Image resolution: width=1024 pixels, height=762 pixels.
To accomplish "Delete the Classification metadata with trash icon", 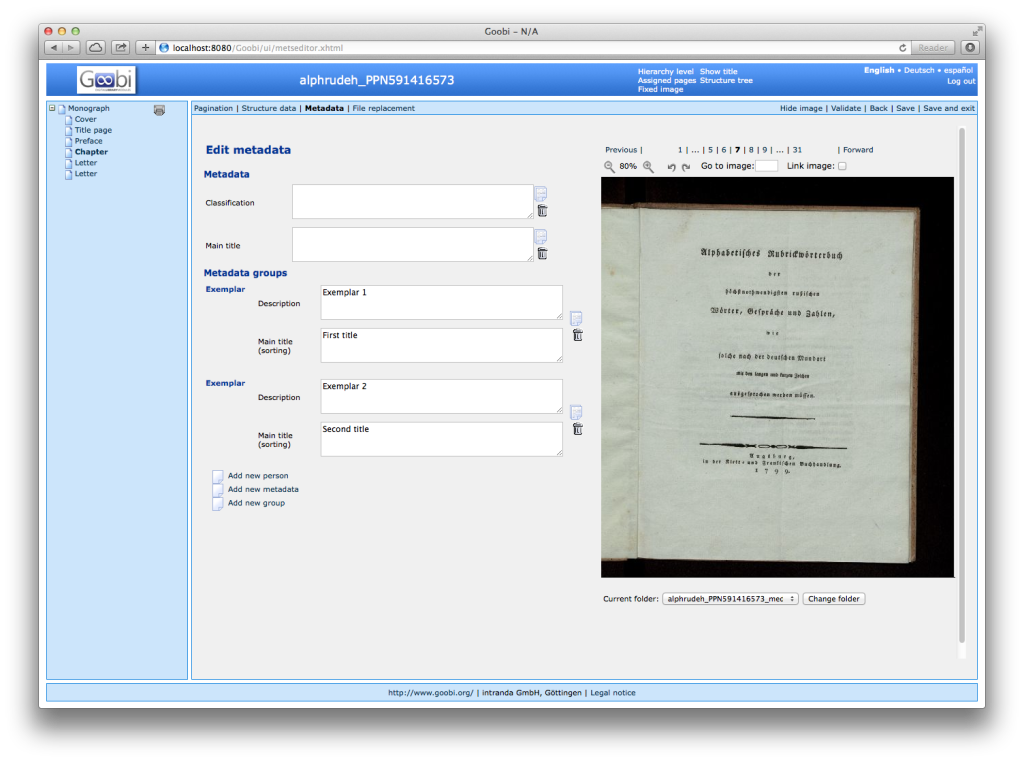I will tap(542, 211).
